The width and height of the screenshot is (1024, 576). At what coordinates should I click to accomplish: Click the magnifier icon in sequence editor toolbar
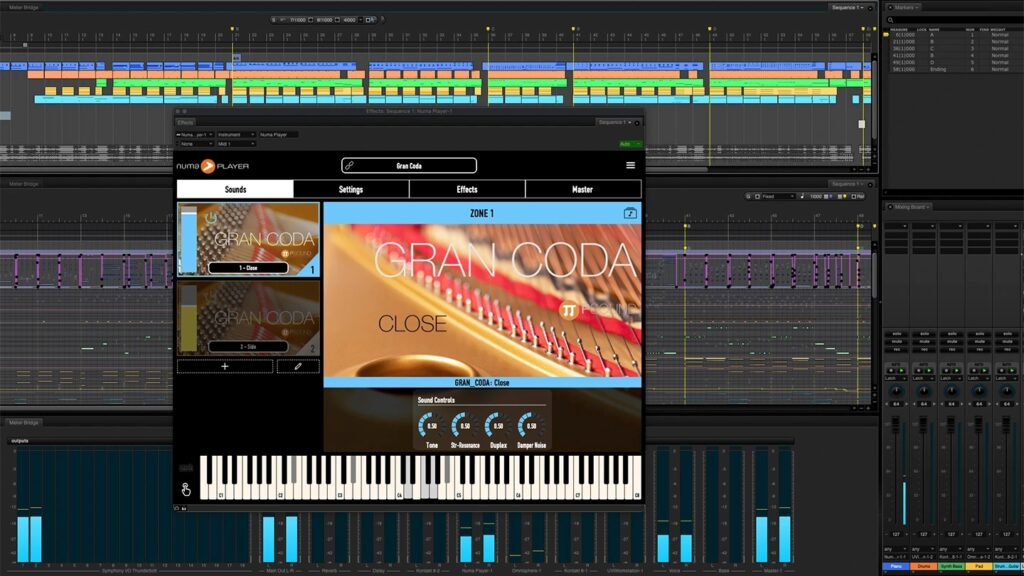(748, 196)
